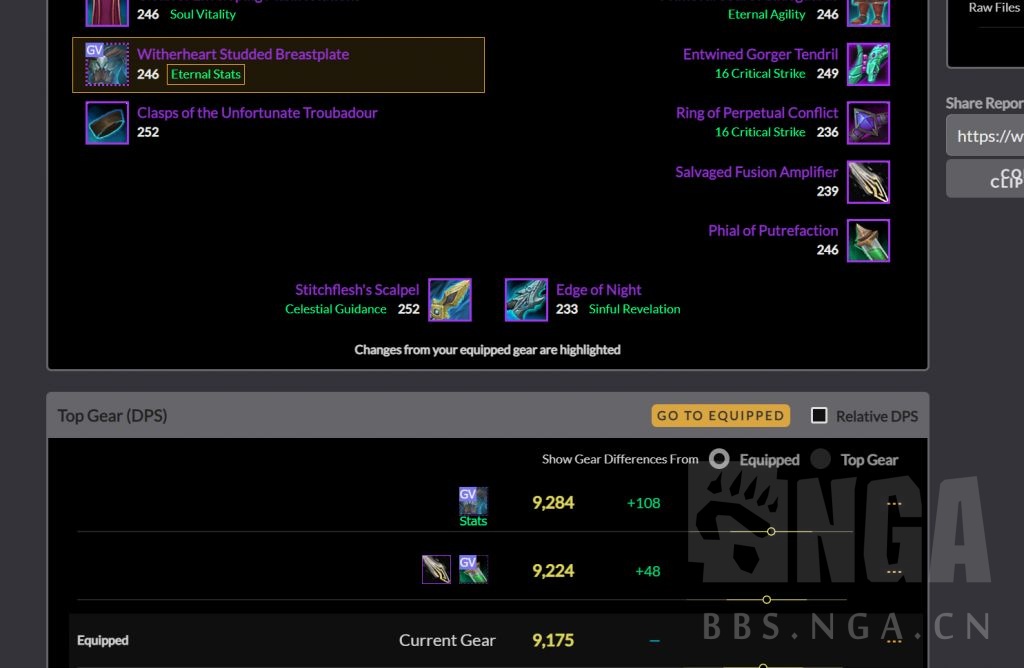Click the Witherheart Studded Breastplate item icon
Image resolution: width=1024 pixels, height=668 pixels.
pos(107,64)
